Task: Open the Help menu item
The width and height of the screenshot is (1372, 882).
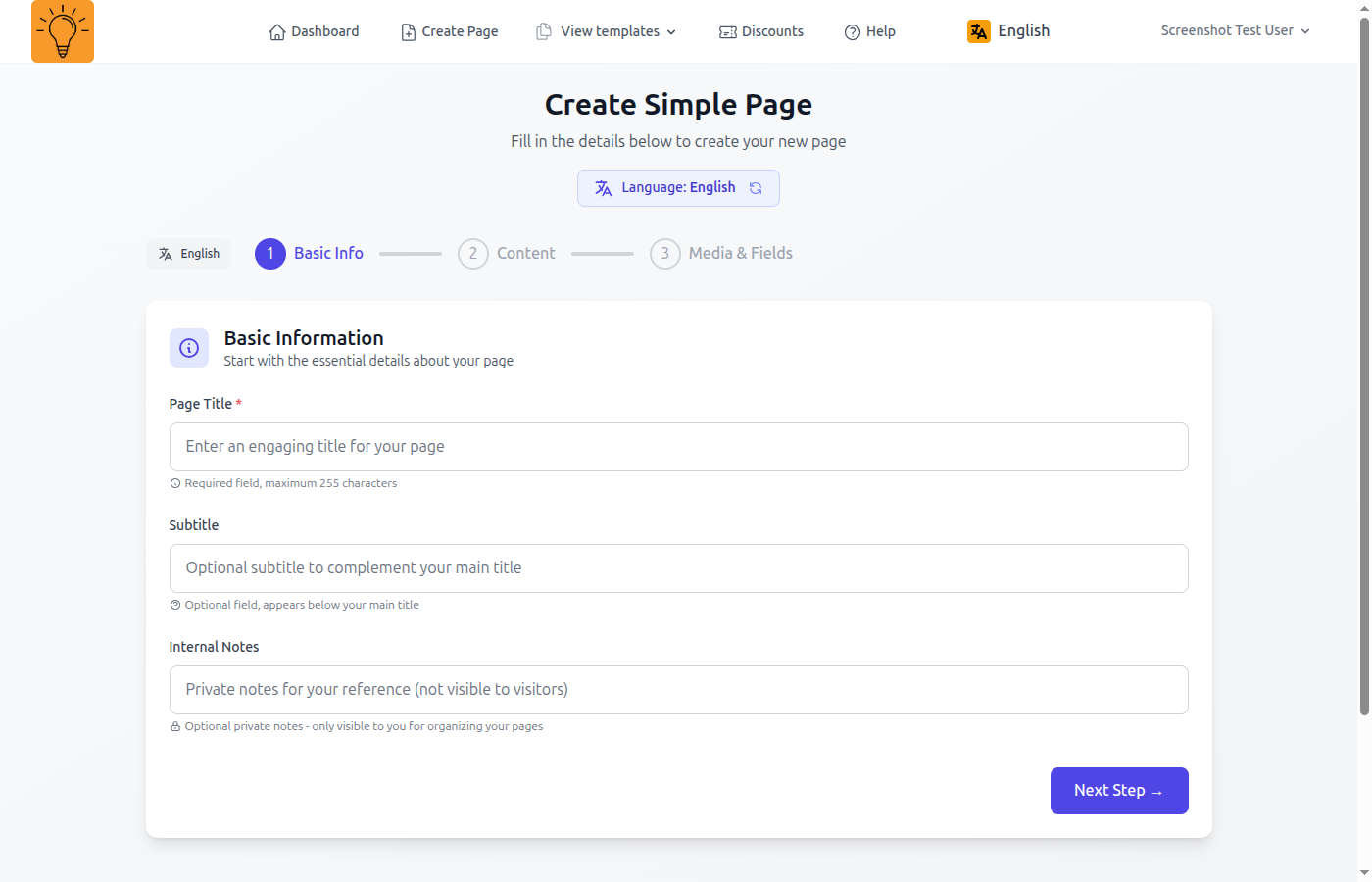Action: [870, 31]
